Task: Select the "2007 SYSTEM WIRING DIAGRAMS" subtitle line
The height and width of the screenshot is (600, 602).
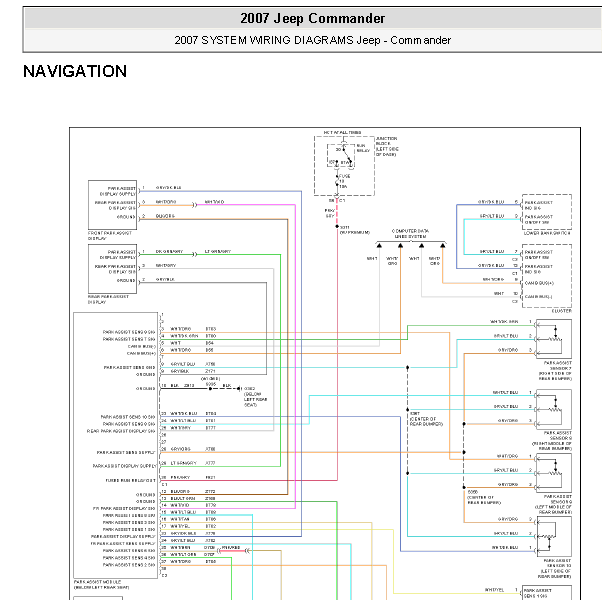Action: click(x=313, y=40)
